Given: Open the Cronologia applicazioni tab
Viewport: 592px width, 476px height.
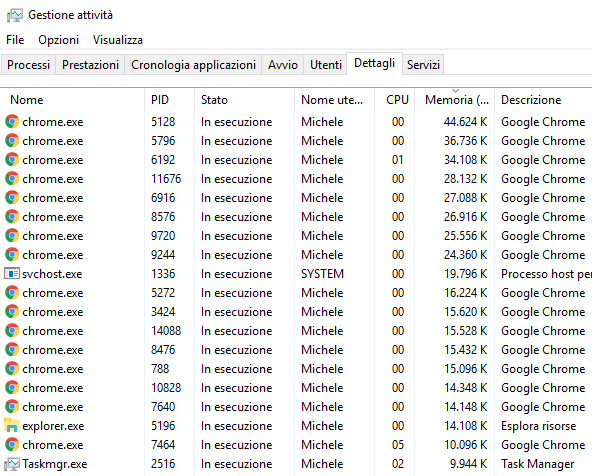Looking at the screenshot, I should 193,65.
